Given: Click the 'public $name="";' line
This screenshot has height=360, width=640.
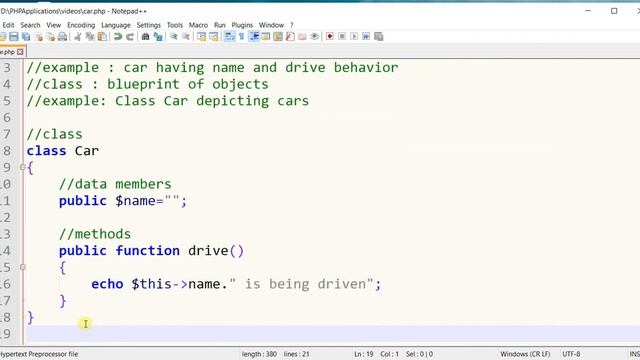Looking at the screenshot, I should [x=123, y=201].
